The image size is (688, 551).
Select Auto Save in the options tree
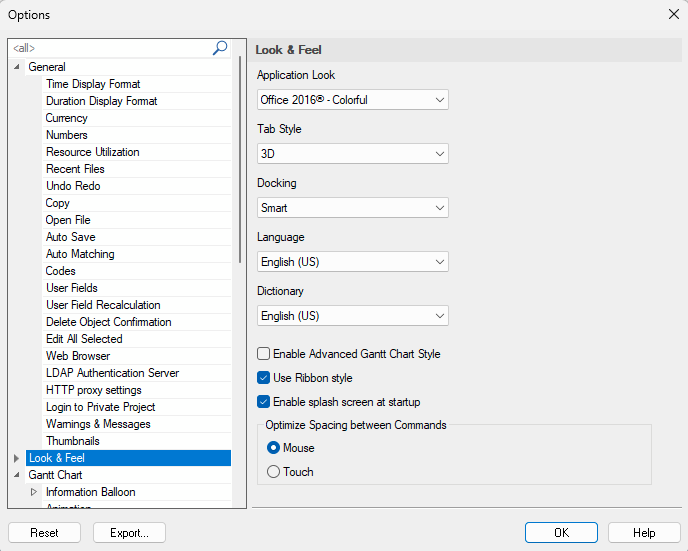pos(70,237)
